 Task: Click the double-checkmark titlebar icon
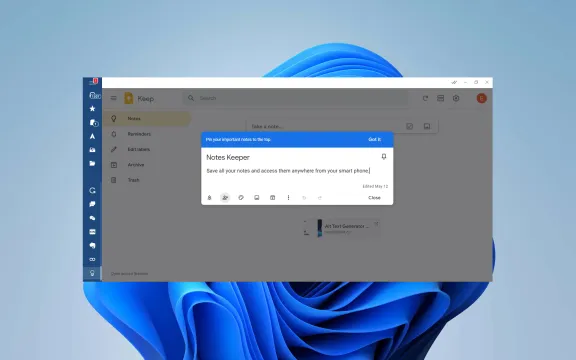[454, 82]
